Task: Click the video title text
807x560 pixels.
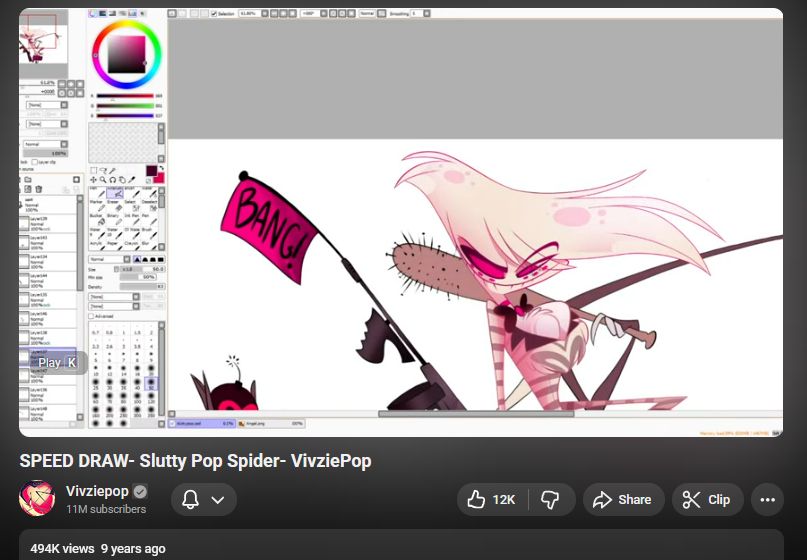Action: (195, 461)
